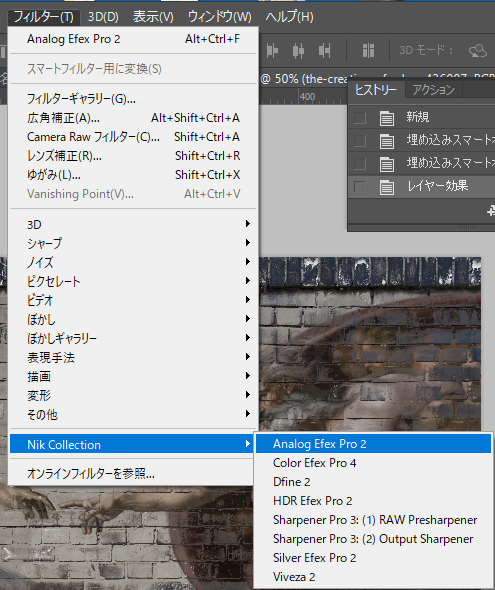Viewport: 495px width, 590px height.
Task: Expand the その他 submenu
Action: tap(133, 415)
